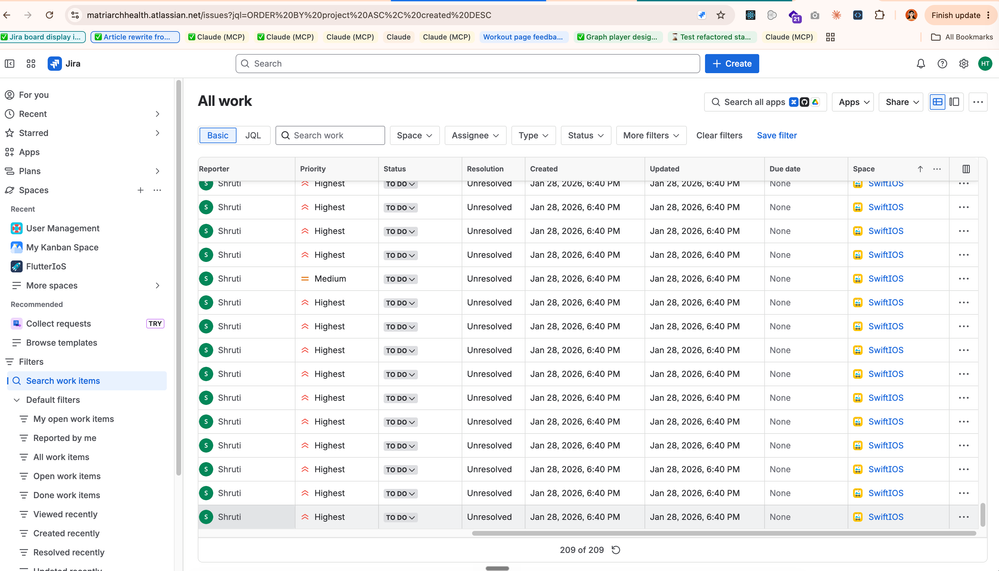Open HT profile avatar menu
999x571 pixels.
tap(985, 64)
